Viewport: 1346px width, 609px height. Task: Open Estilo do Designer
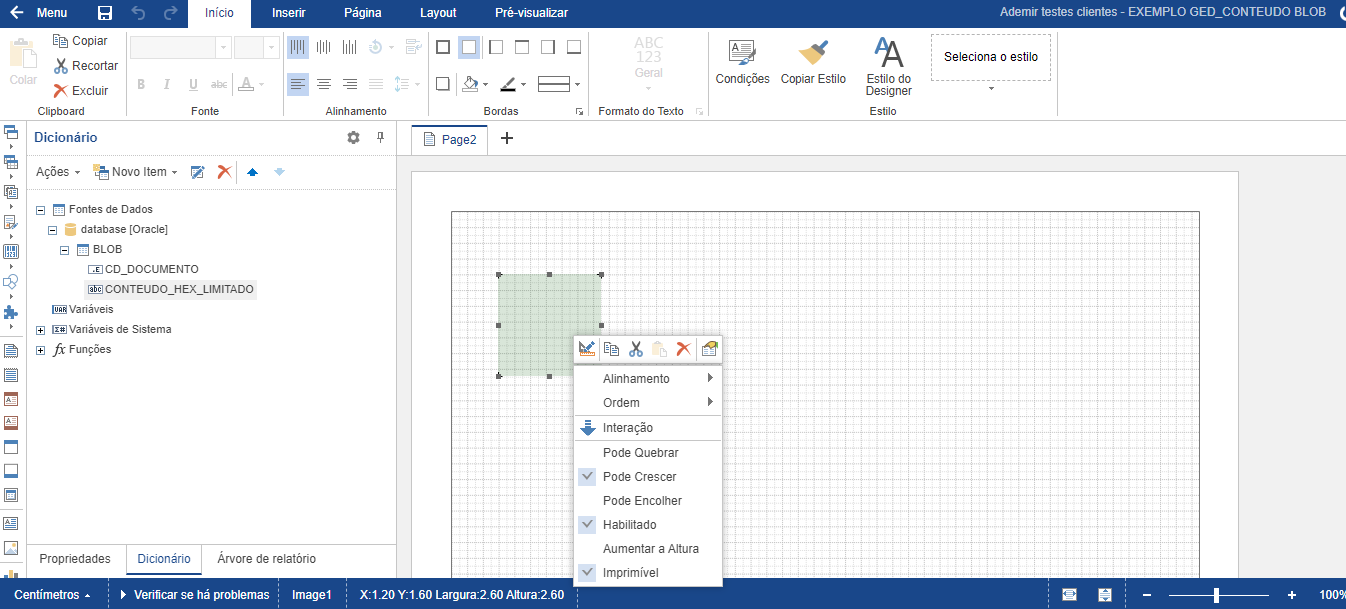888,66
